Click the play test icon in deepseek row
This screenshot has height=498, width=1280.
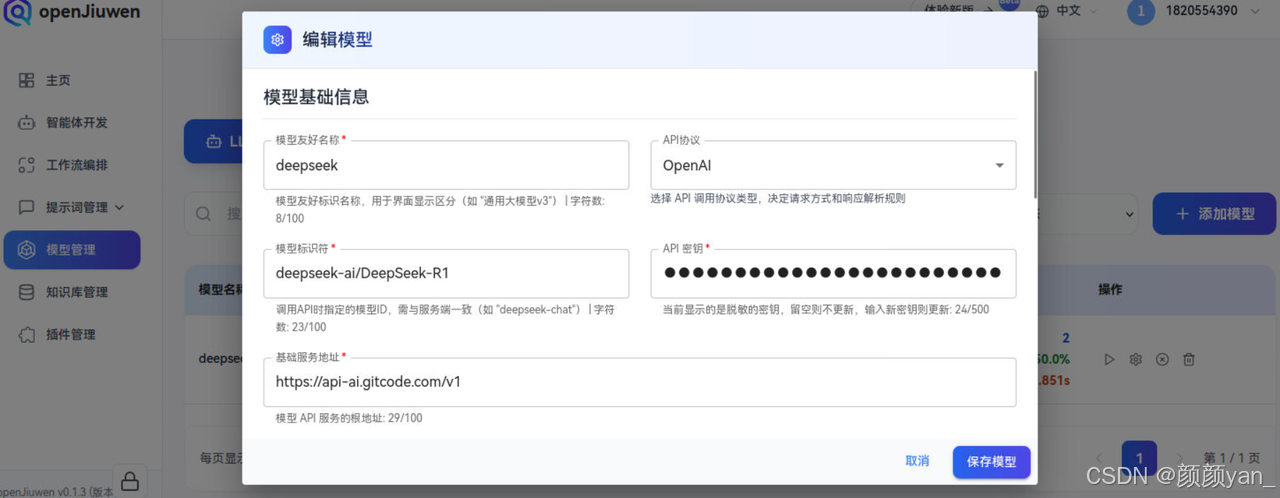(1109, 359)
